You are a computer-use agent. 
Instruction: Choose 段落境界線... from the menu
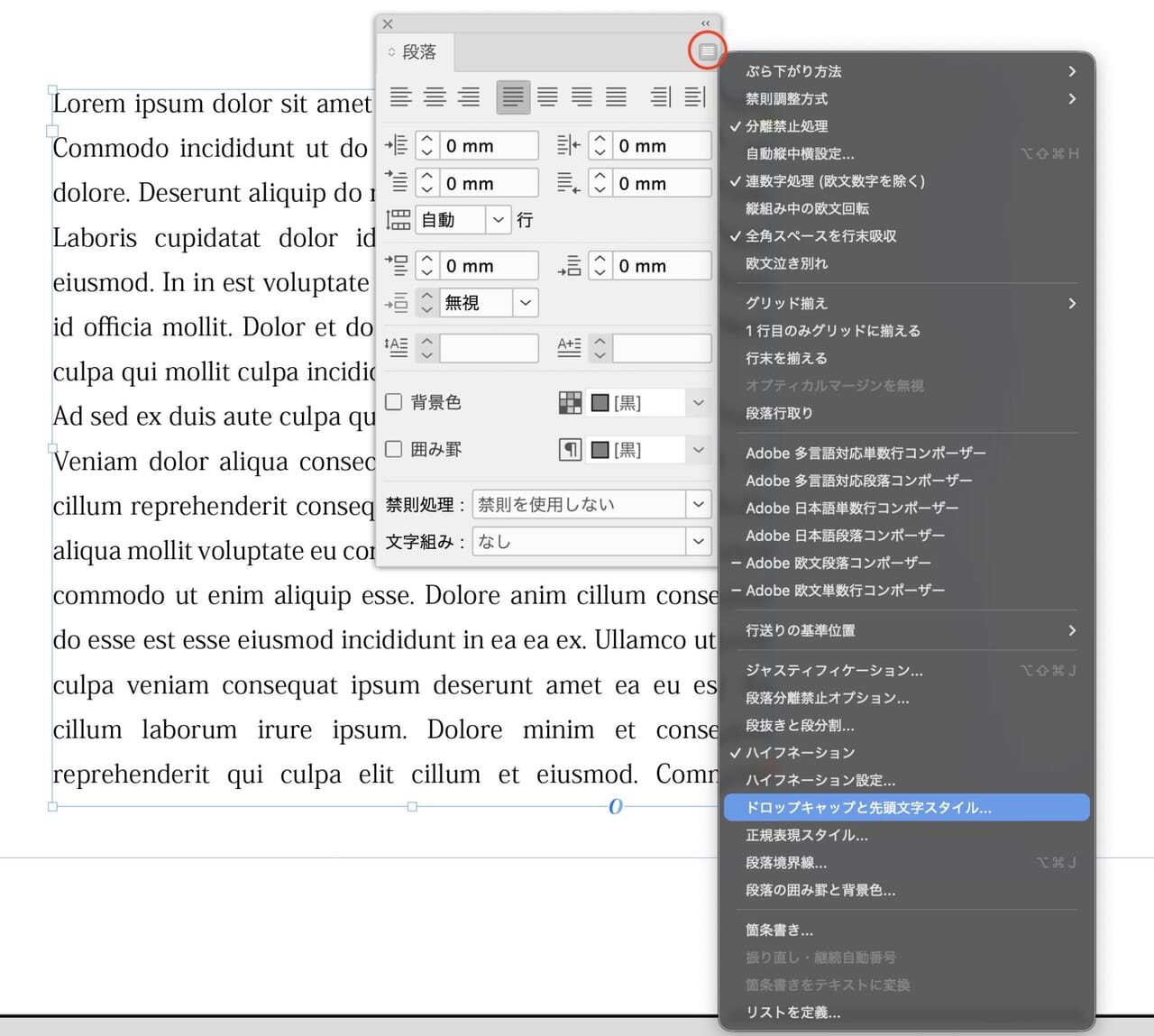(785, 863)
